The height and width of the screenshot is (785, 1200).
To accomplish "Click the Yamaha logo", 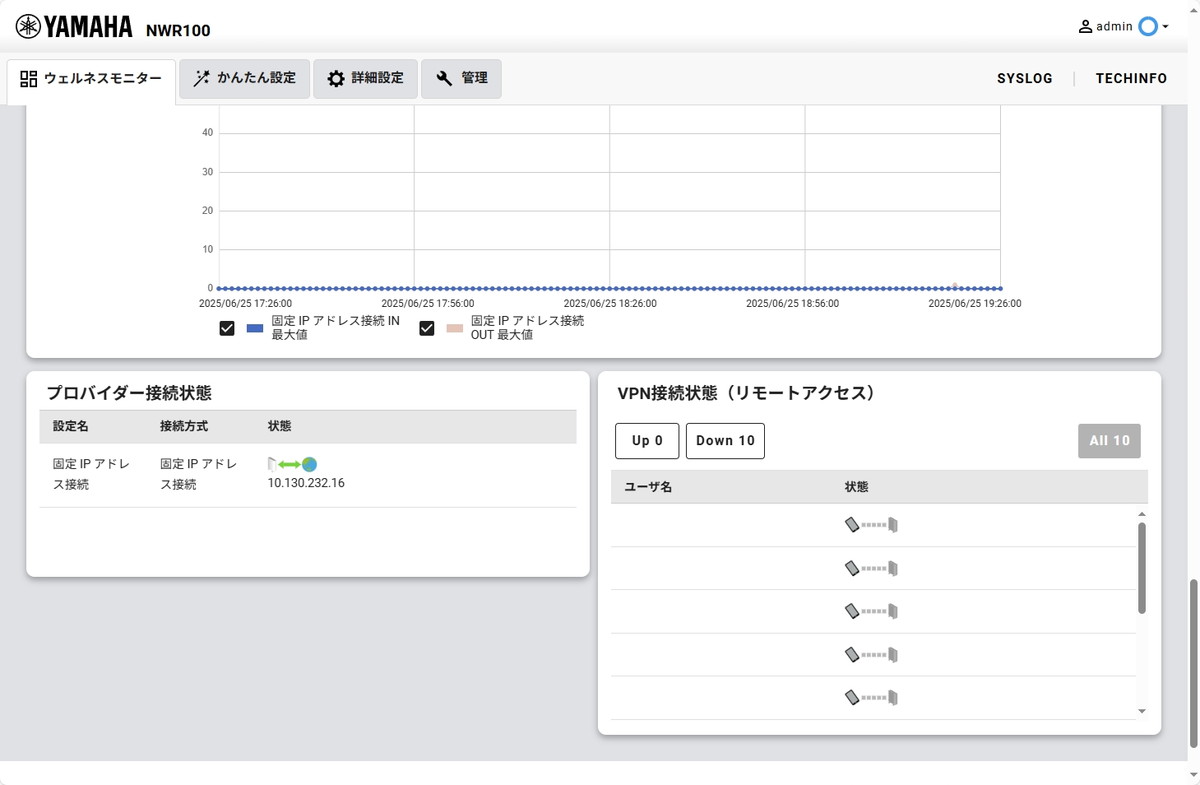I will 74,27.
